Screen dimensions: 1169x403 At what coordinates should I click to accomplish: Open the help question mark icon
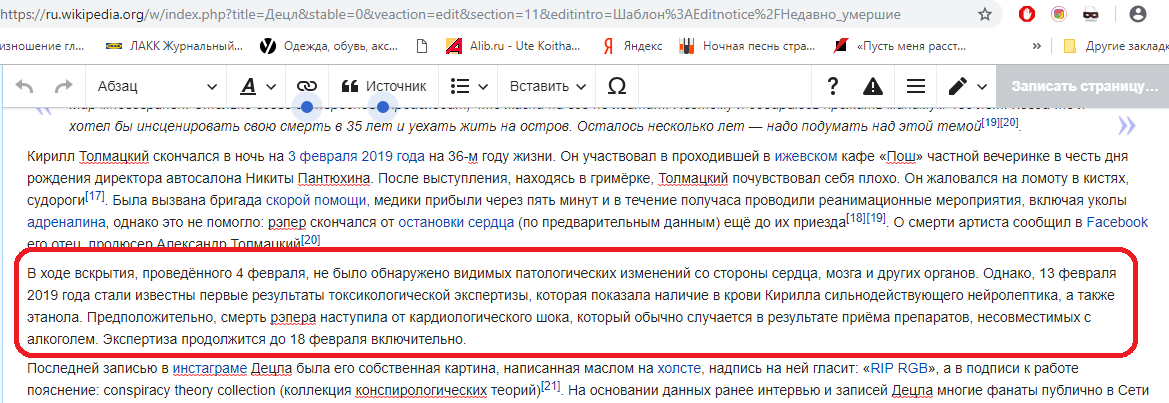834,86
